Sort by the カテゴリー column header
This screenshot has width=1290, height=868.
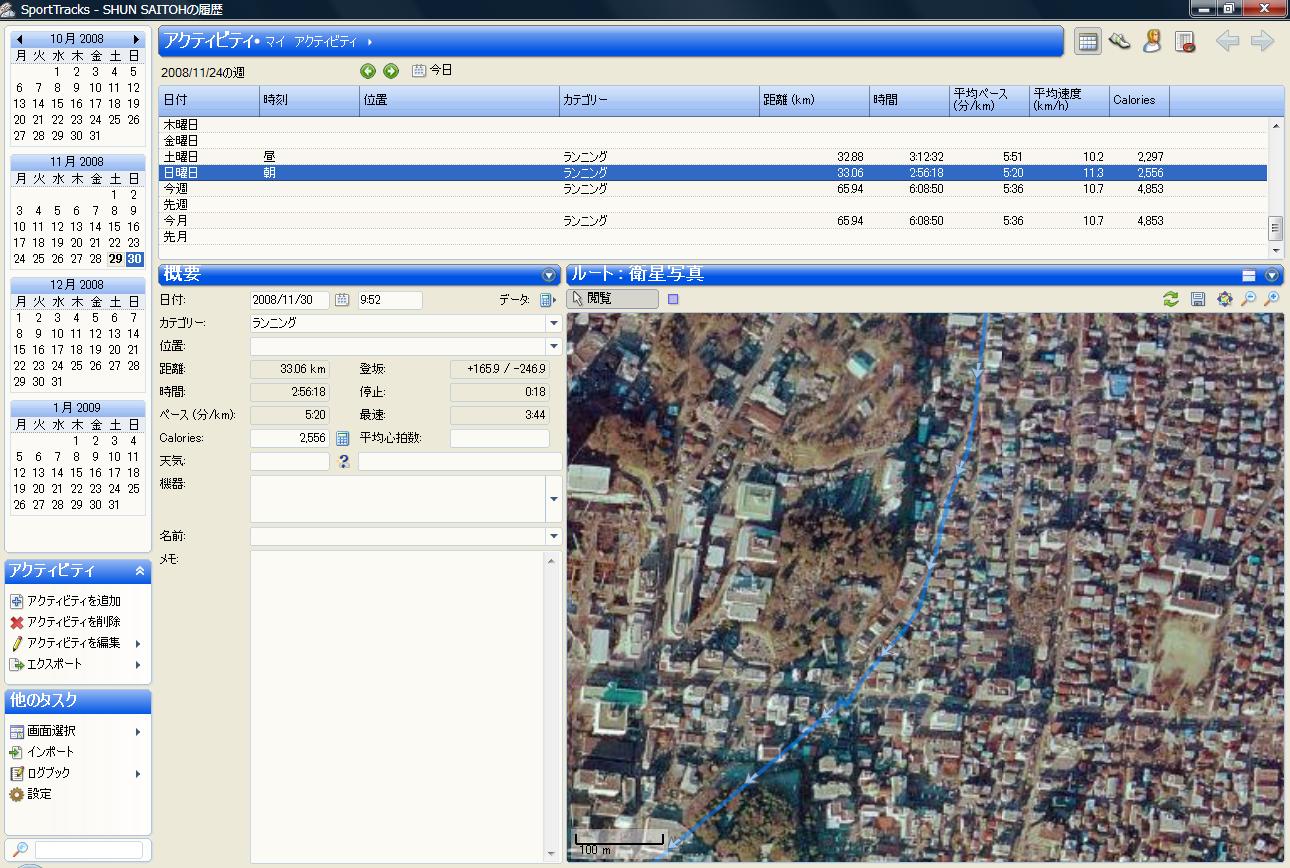coord(659,100)
